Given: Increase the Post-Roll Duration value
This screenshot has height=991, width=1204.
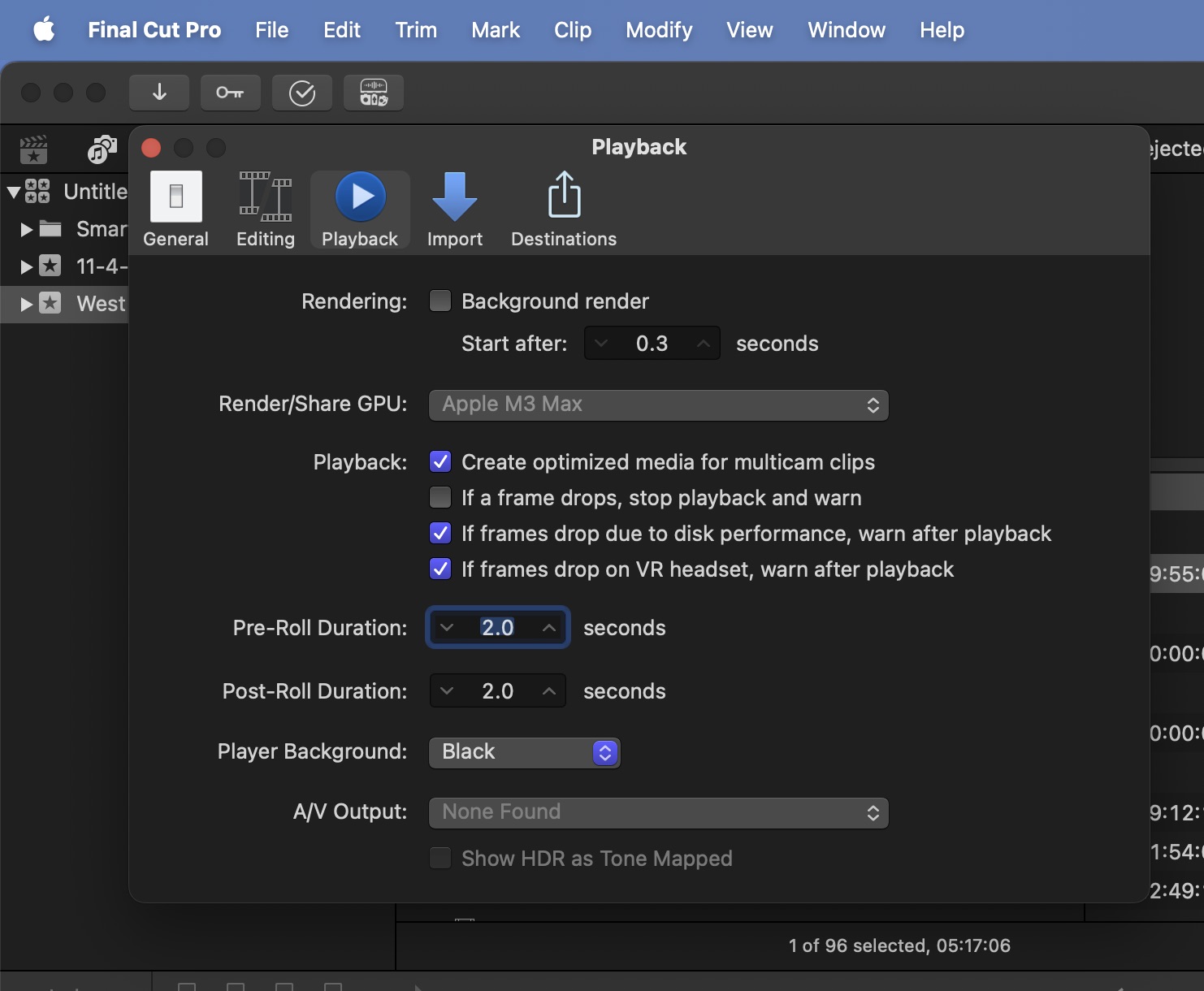Looking at the screenshot, I should [549, 691].
